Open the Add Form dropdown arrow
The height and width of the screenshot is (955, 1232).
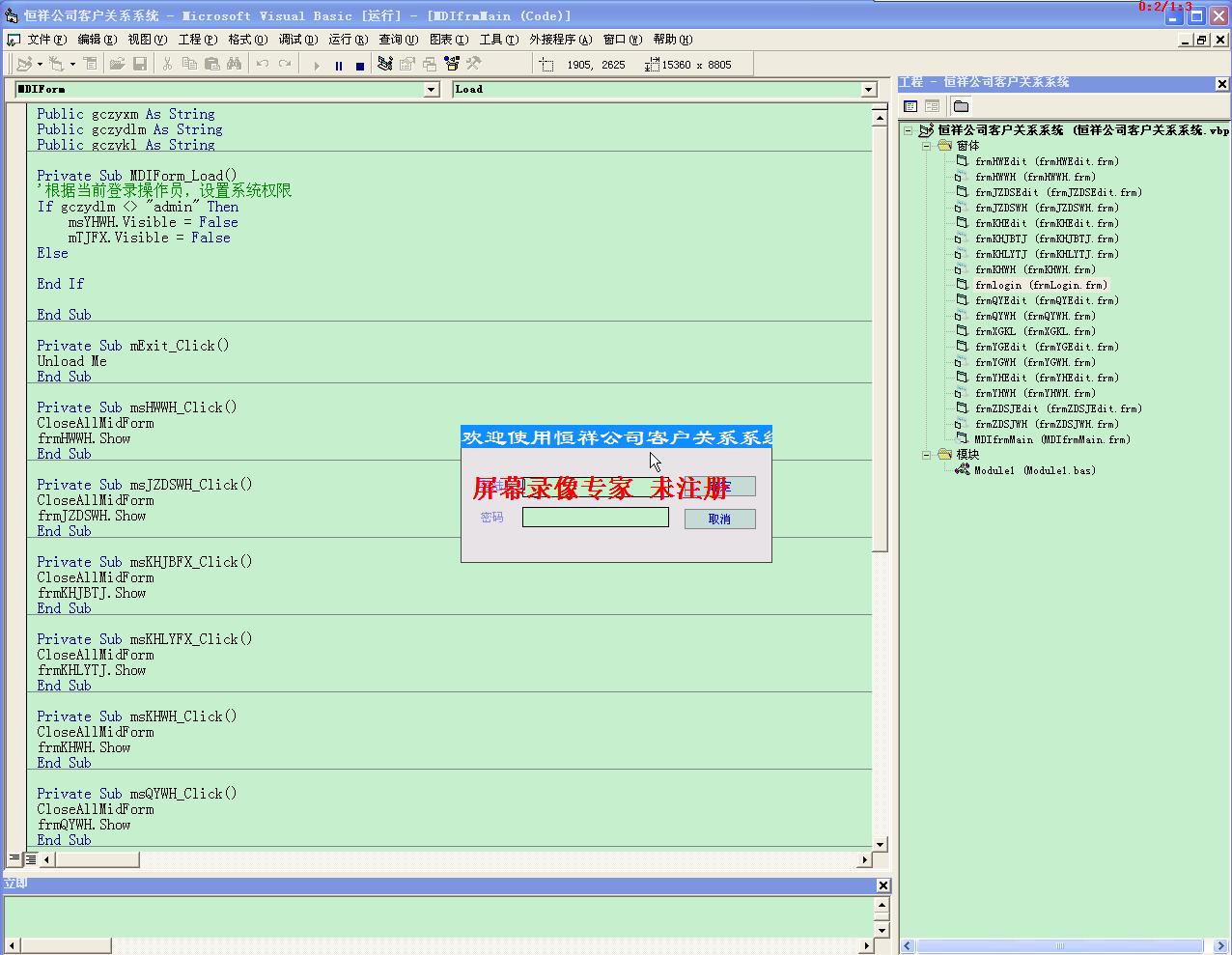point(72,65)
